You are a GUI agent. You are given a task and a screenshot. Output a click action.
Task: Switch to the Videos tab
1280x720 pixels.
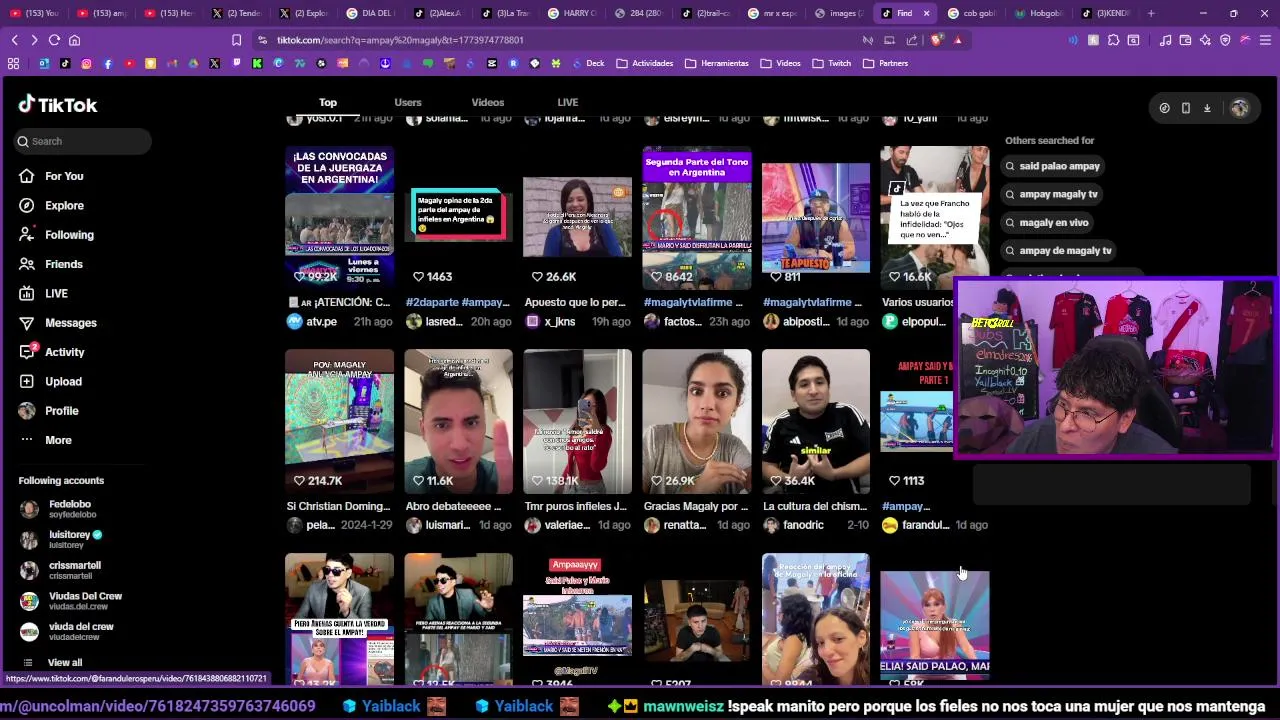coord(488,102)
